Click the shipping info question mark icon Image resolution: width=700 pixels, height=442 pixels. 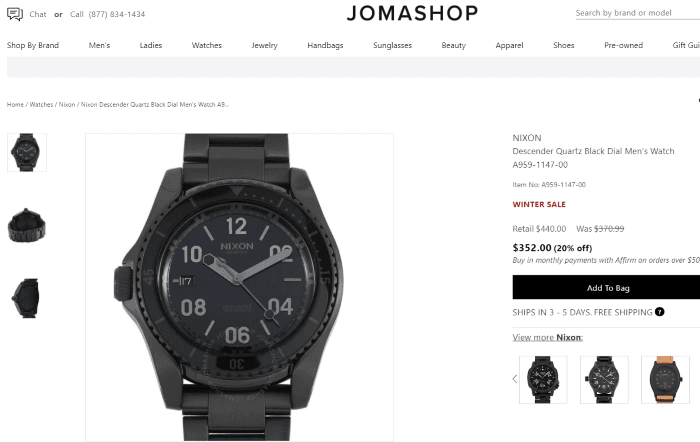tap(659, 312)
